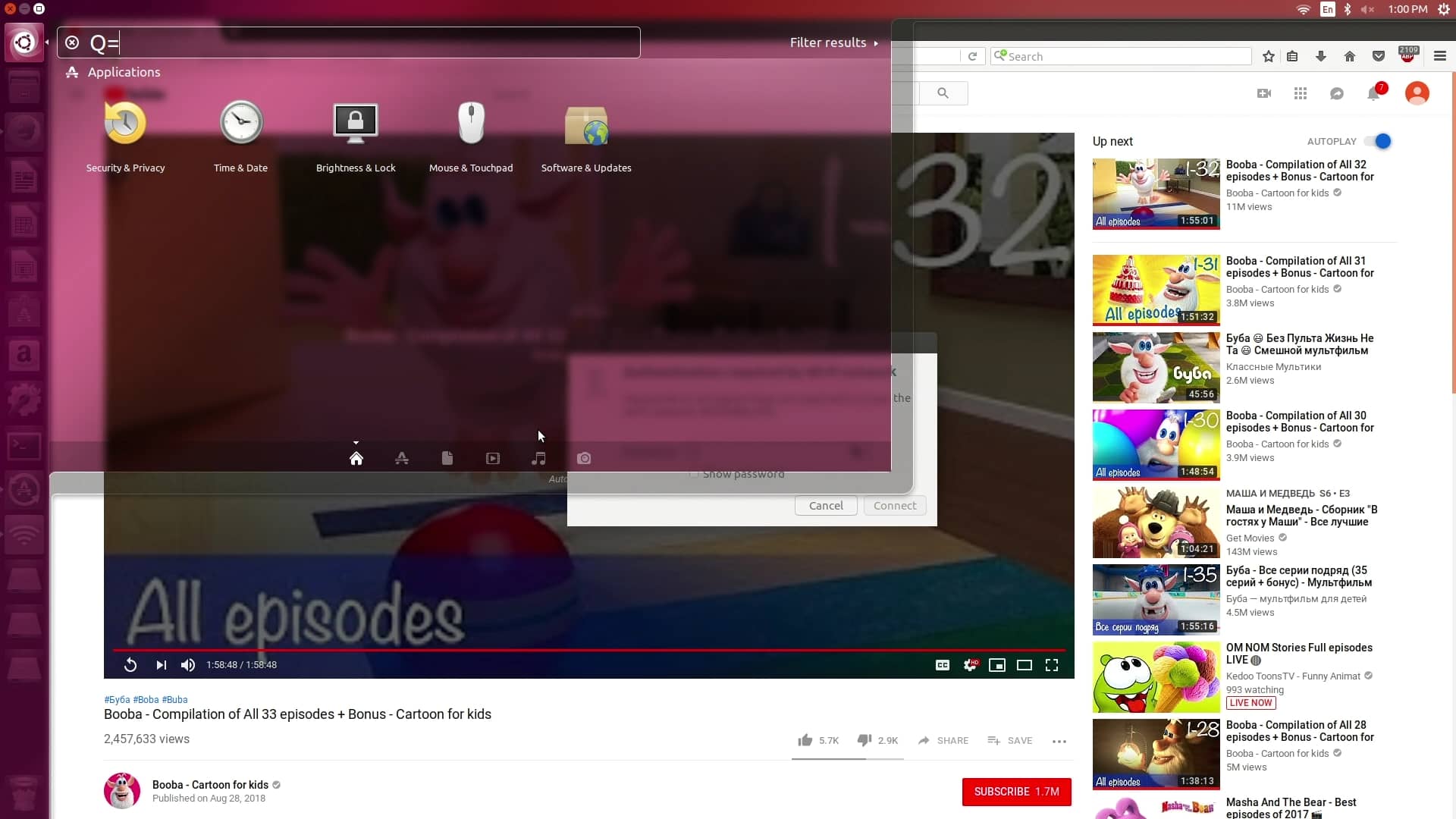The height and width of the screenshot is (819, 1456).
Task: Open the Firefox hamburger menu
Action: pyautogui.click(x=1439, y=56)
